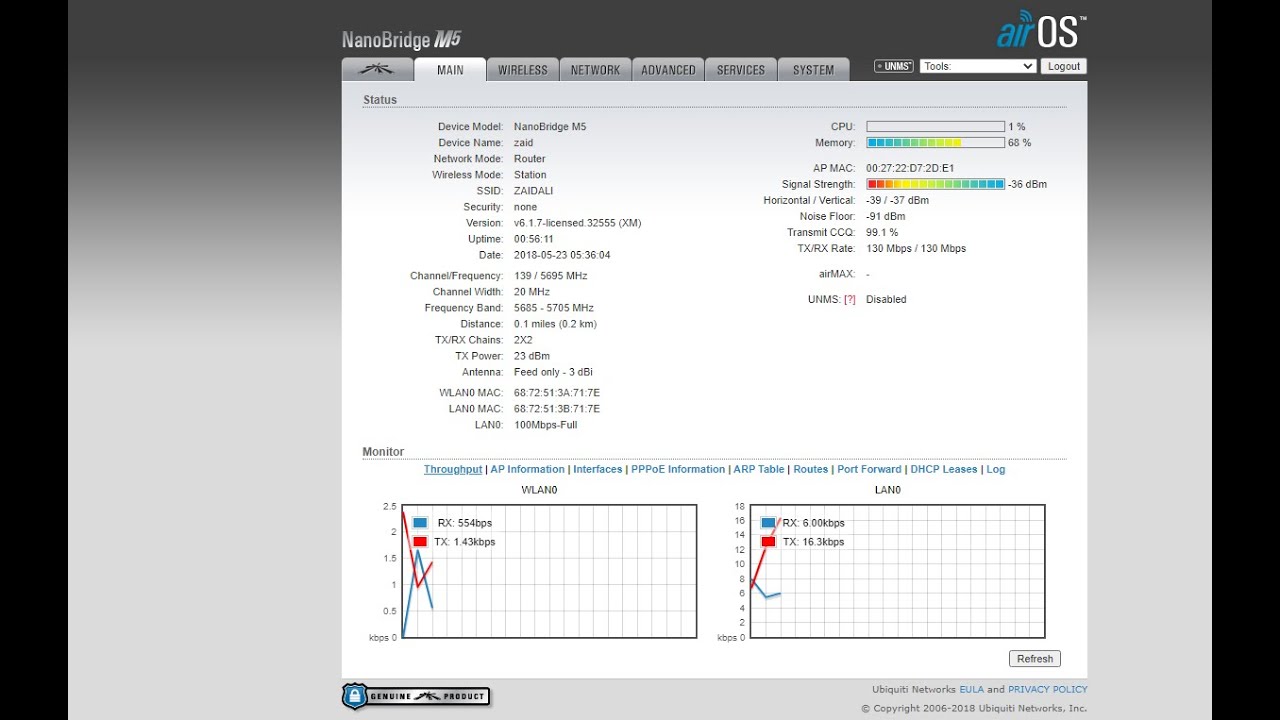This screenshot has width=1280, height=720.
Task: Open the UNMS help question mark link
Action: click(x=850, y=300)
